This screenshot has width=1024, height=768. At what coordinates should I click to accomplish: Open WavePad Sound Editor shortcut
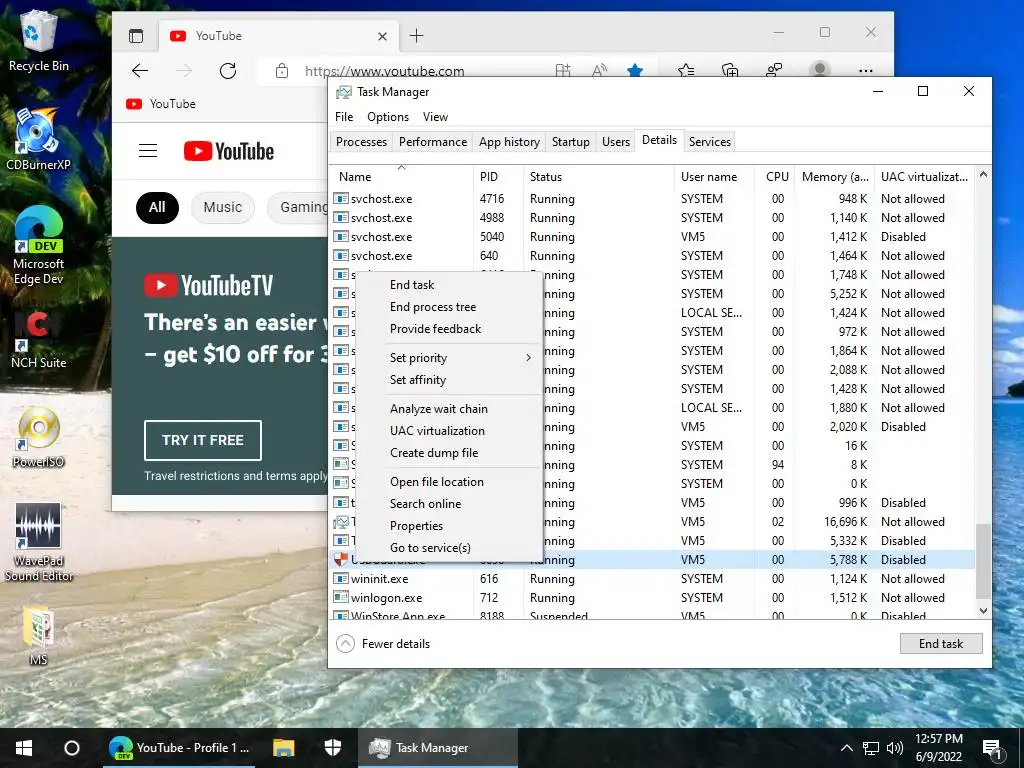(x=39, y=542)
